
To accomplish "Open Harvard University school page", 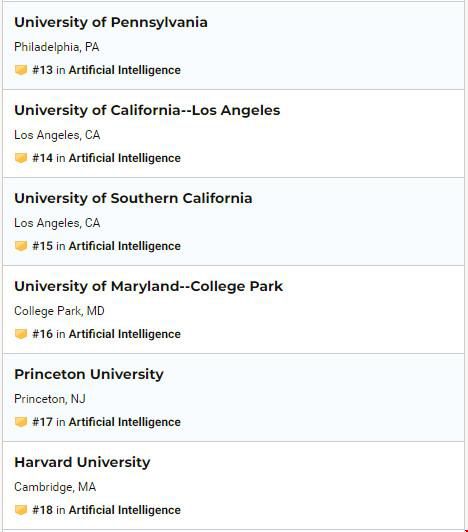I will click(82, 462).
